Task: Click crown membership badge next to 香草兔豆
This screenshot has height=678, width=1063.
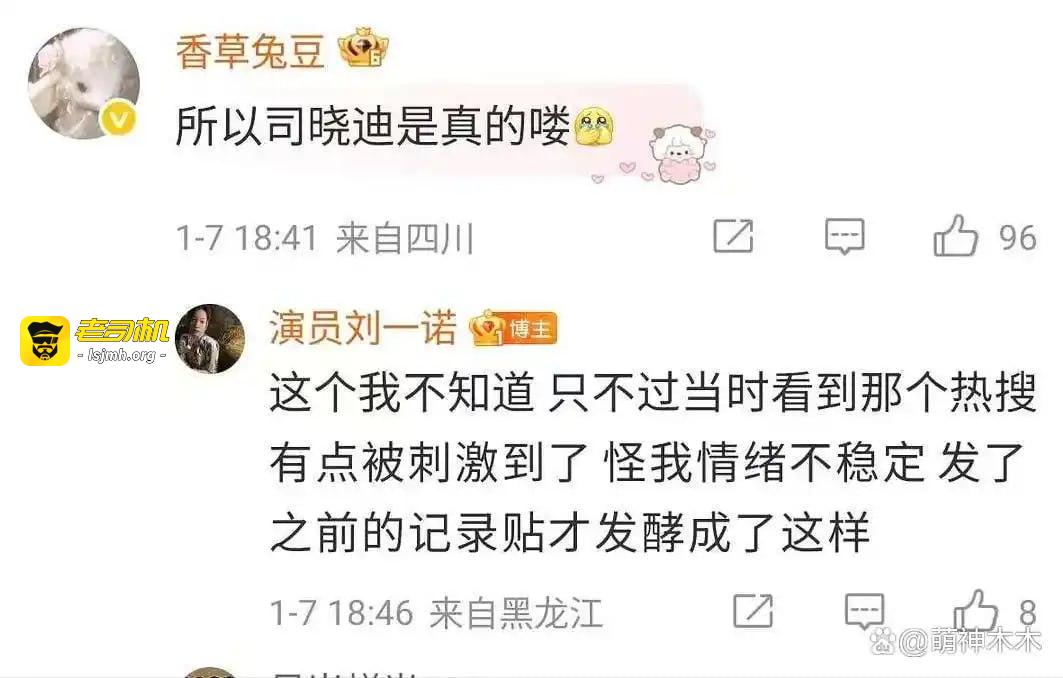Action: tap(363, 49)
